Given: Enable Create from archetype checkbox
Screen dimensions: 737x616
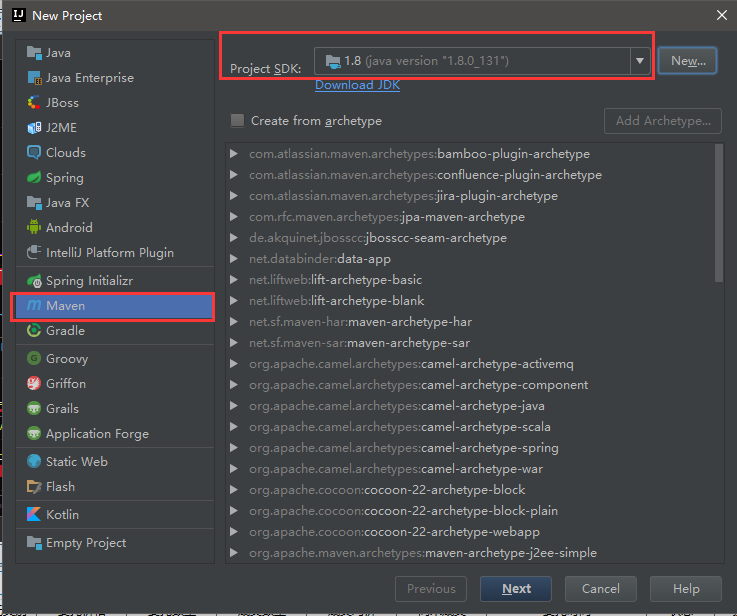Looking at the screenshot, I should click(238, 121).
